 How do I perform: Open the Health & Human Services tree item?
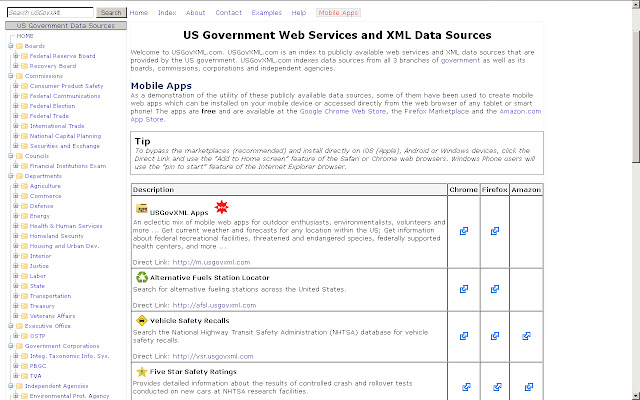point(66,226)
